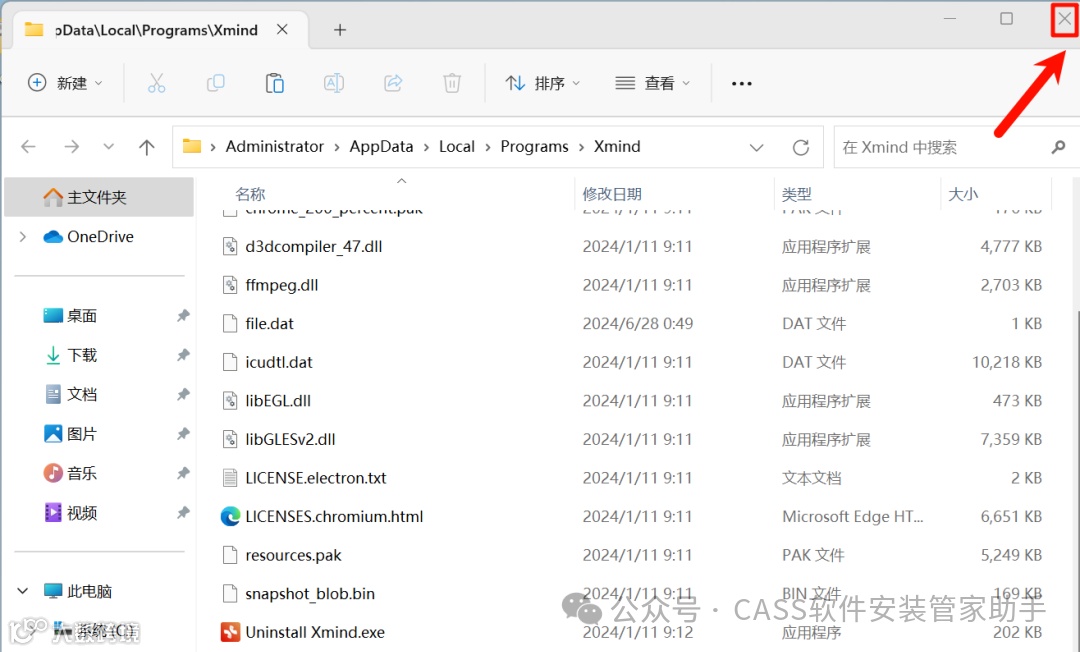This screenshot has width=1080, height=652.
Task: Open 视频 (Videos) quick access item
Action: 70,513
